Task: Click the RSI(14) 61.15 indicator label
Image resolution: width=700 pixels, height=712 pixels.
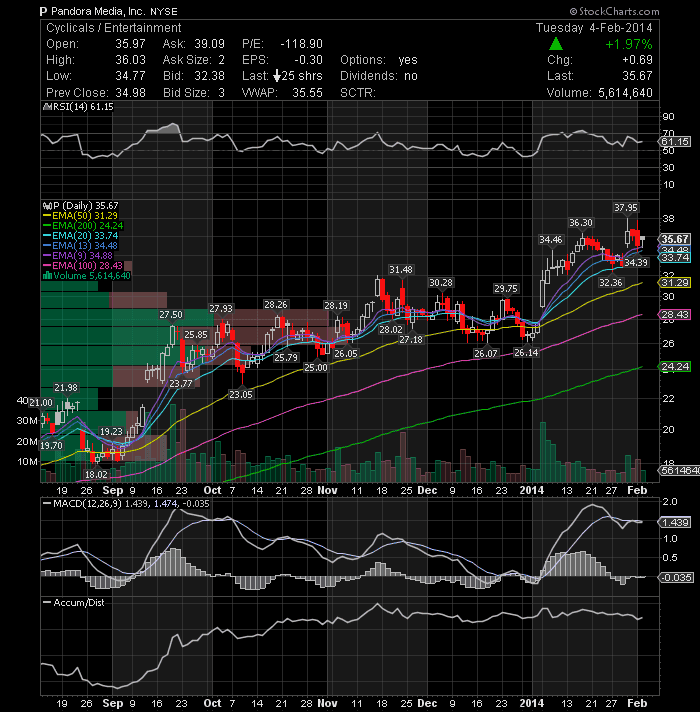Action: coord(83,107)
